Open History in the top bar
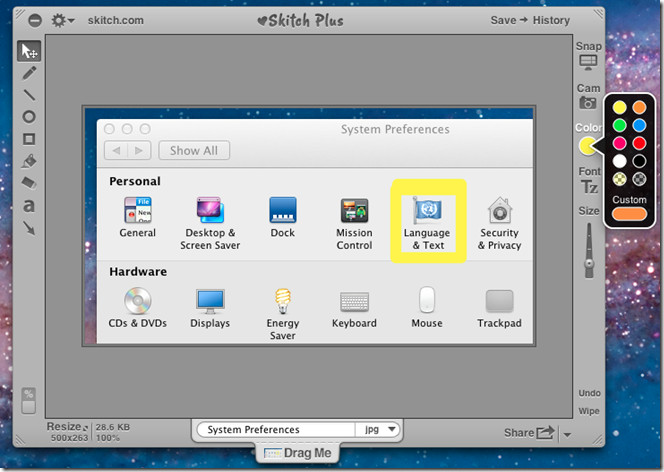Screen dimensions: 664x472 tap(551, 20)
